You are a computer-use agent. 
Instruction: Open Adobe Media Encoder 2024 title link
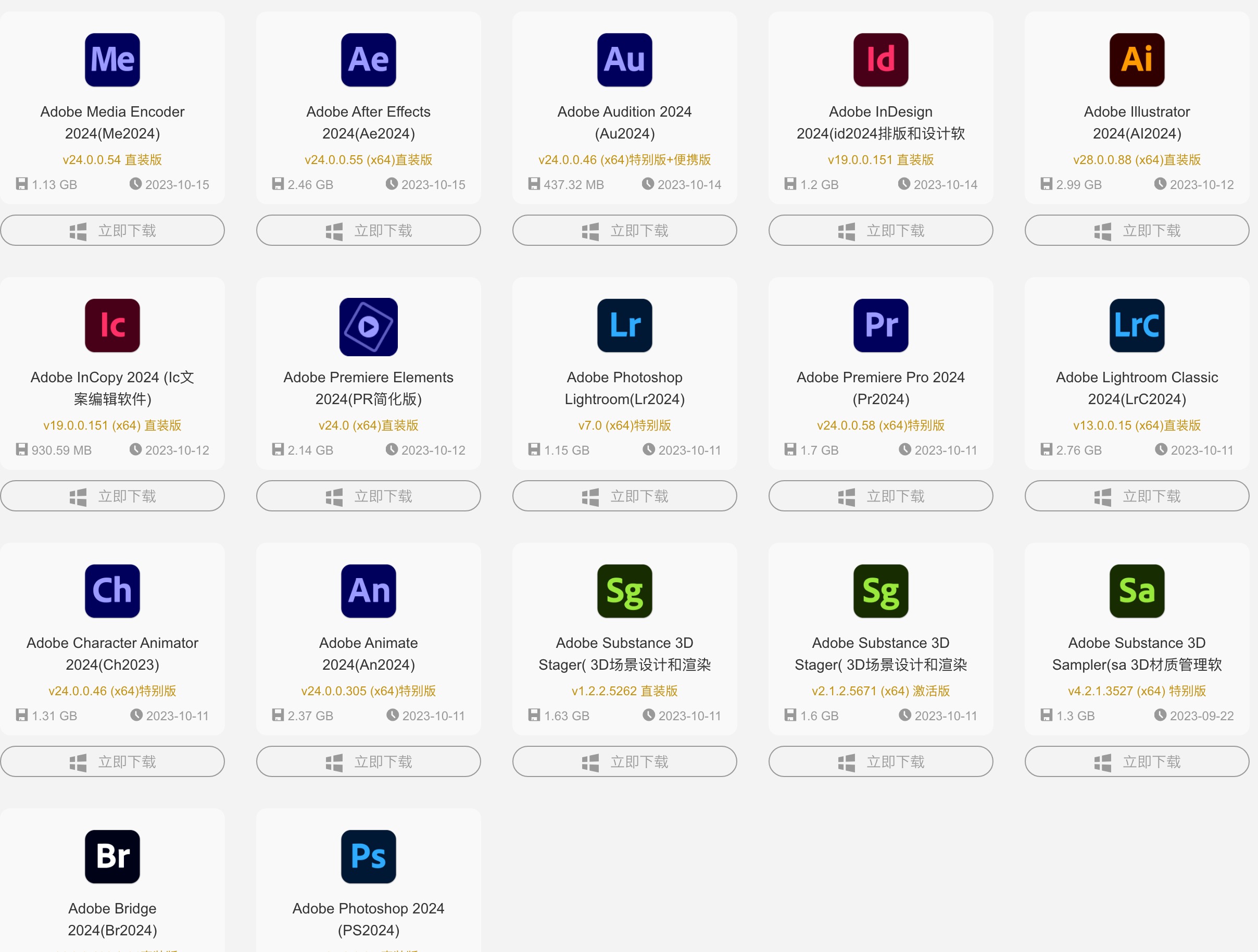coord(112,122)
